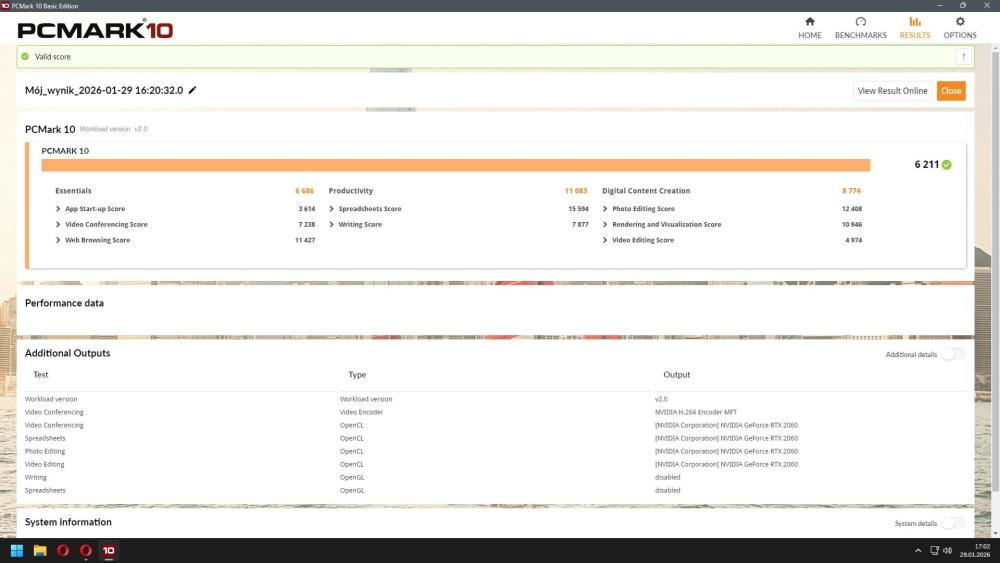Screen dimensions: 1000x563
Task: Click the Output column header
Action: 677,375
